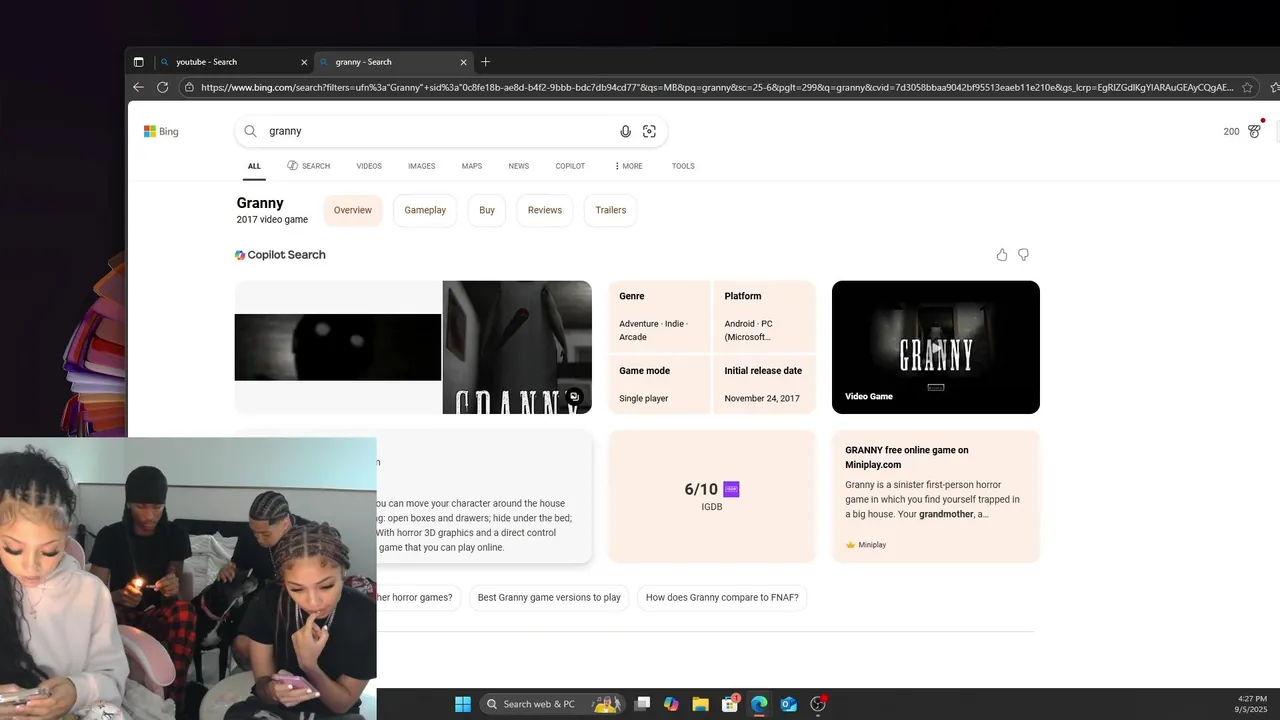Select the Overview pill
Screen dimensions: 1280x720
click(353, 210)
